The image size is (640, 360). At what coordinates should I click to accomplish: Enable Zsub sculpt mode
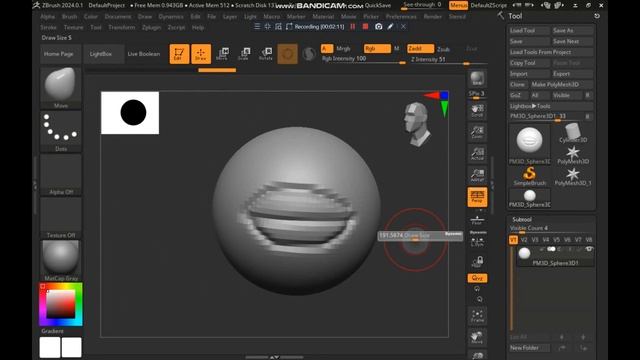(x=443, y=49)
